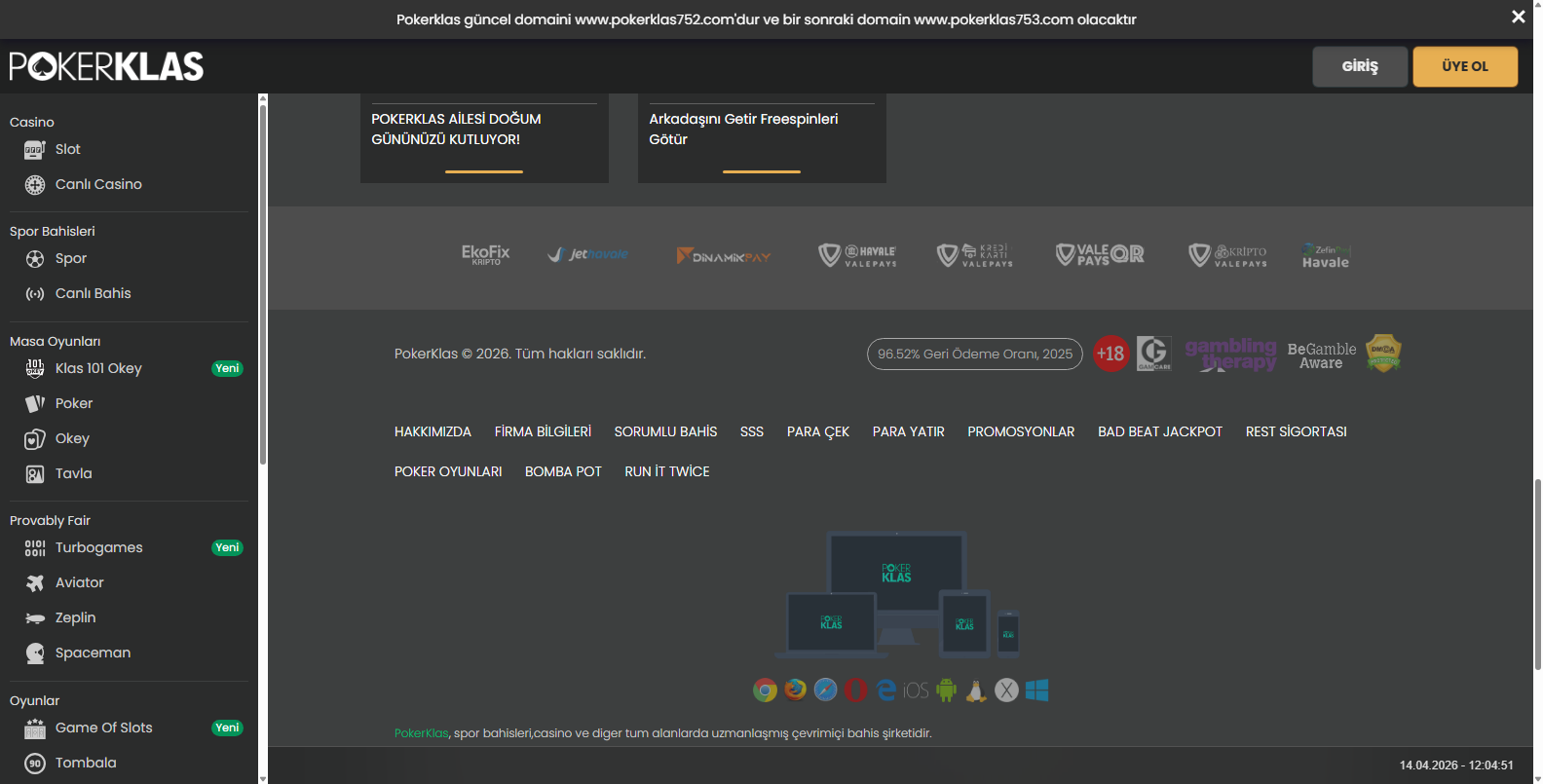Click the macOS X icon
This screenshot has height=784, width=1543.
tap(1006, 691)
